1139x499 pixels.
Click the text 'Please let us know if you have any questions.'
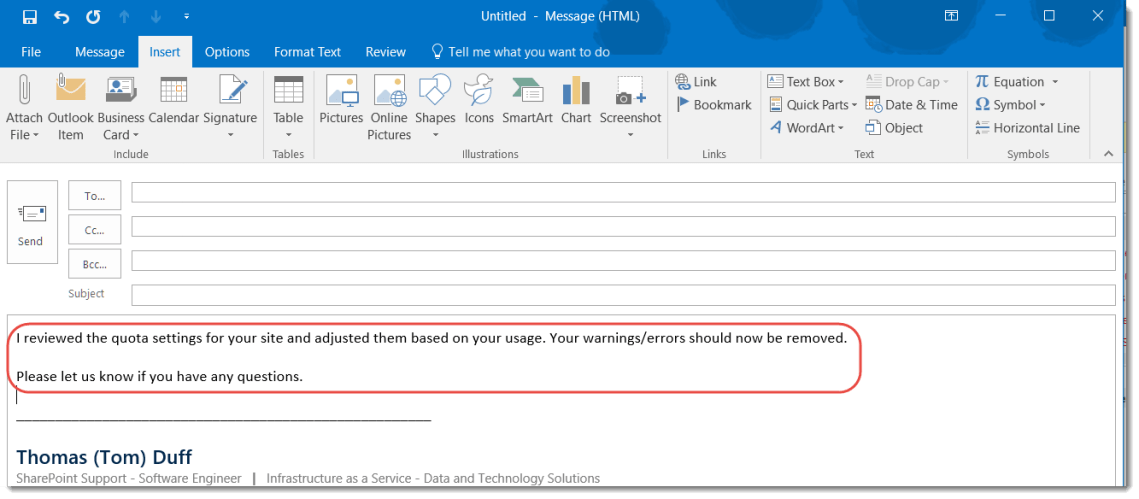coord(159,376)
